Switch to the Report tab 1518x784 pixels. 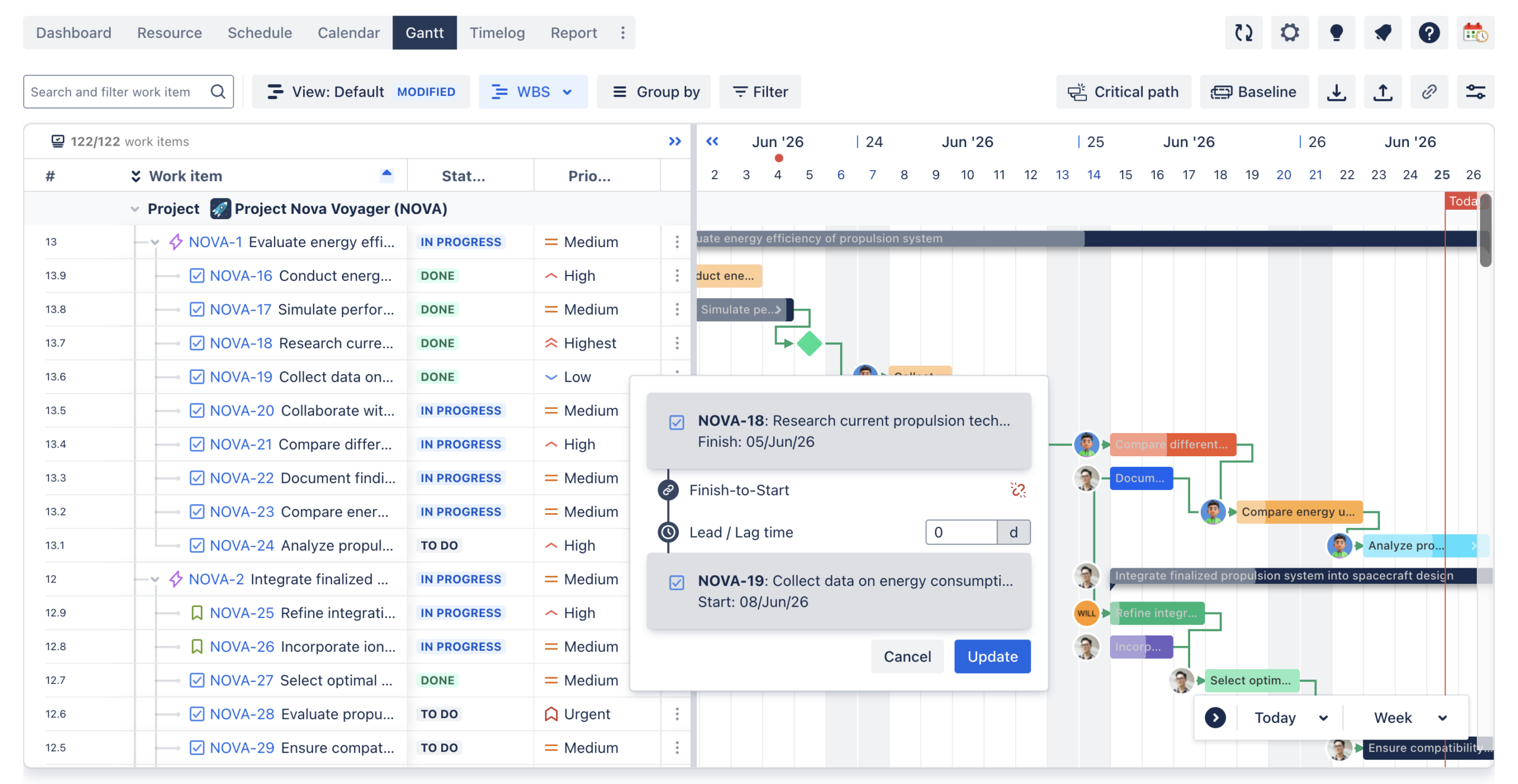click(x=573, y=33)
